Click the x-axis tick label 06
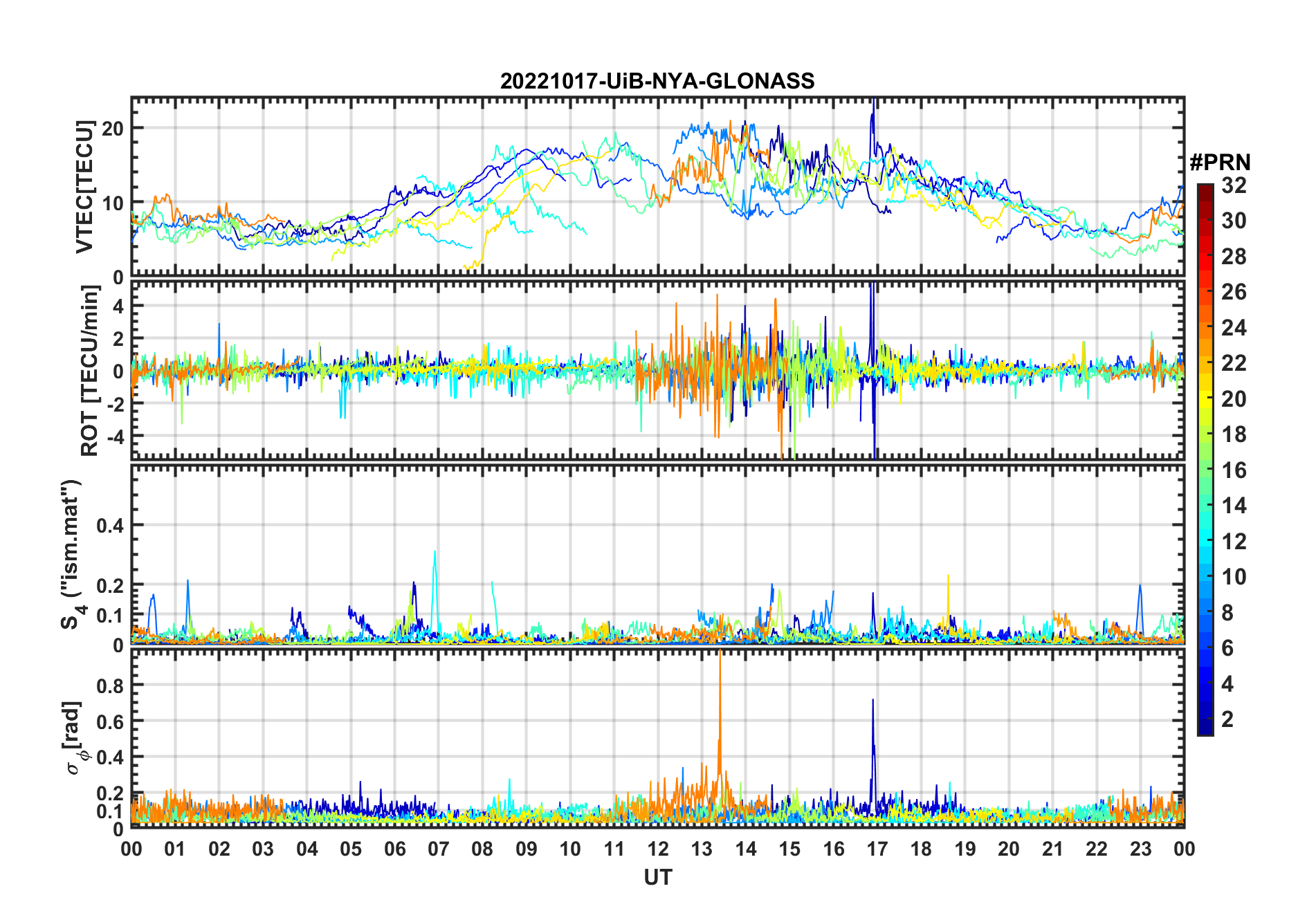The image size is (1316, 920). [x=395, y=849]
